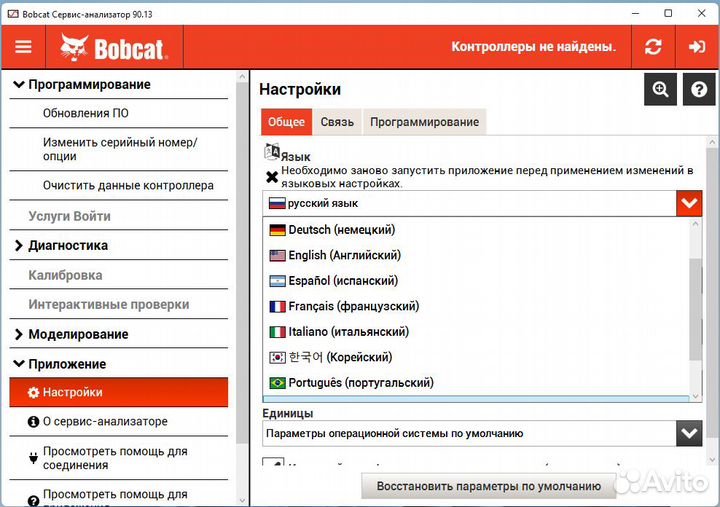
Task: Click the US flag icon
Action: [277, 255]
